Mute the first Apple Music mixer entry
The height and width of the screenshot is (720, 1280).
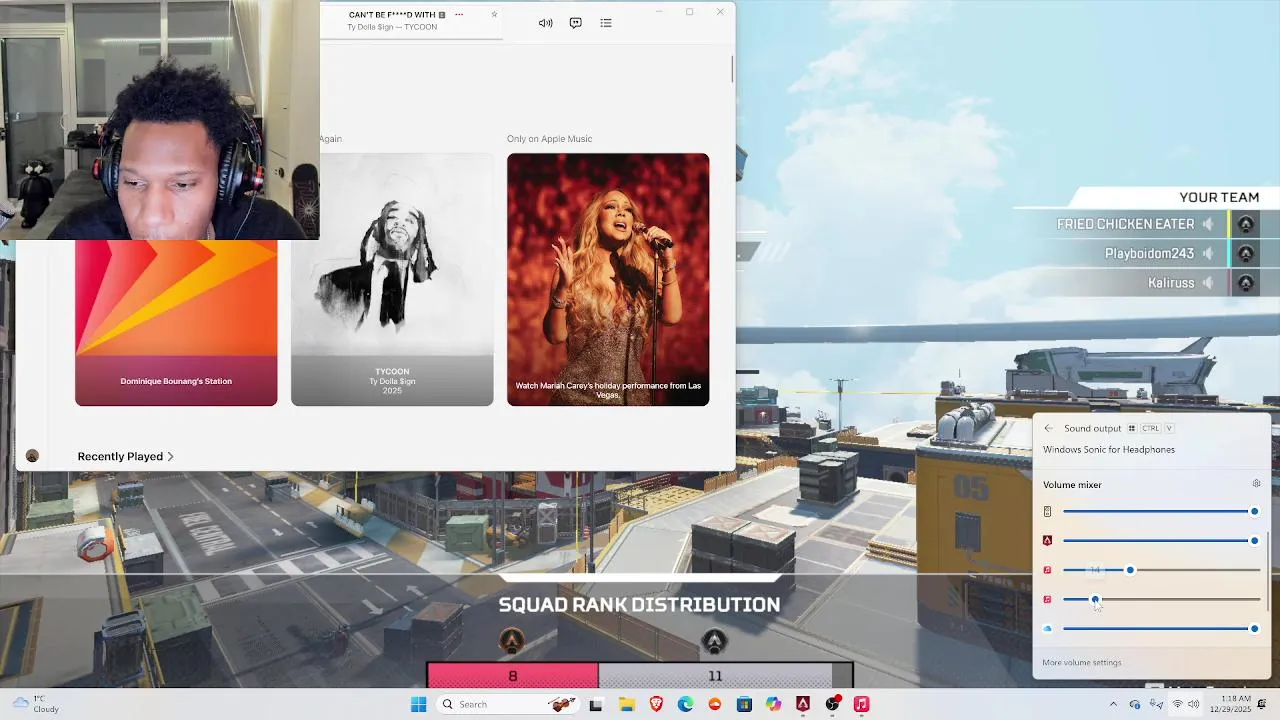pos(1047,570)
